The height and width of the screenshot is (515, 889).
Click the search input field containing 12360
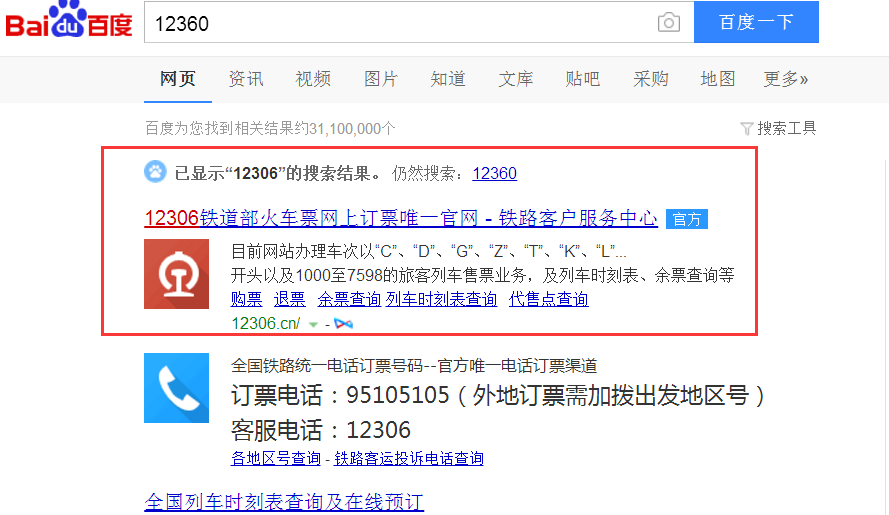tap(400, 23)
